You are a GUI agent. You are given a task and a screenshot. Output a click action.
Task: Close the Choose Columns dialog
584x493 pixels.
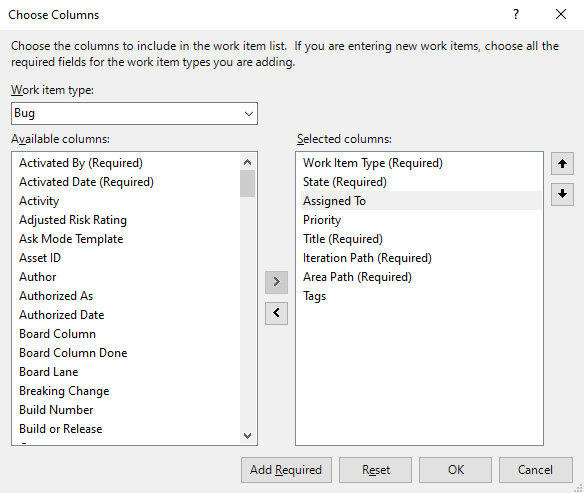coord(561,15)
